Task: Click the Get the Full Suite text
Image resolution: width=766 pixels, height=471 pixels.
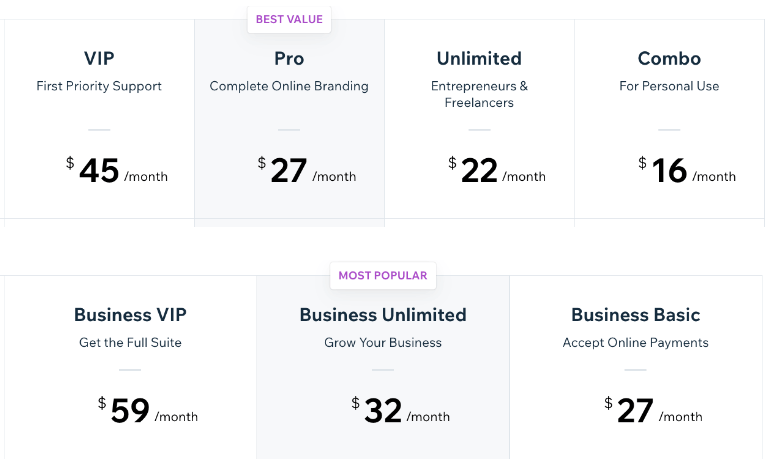Action: (x=130, y=342)
